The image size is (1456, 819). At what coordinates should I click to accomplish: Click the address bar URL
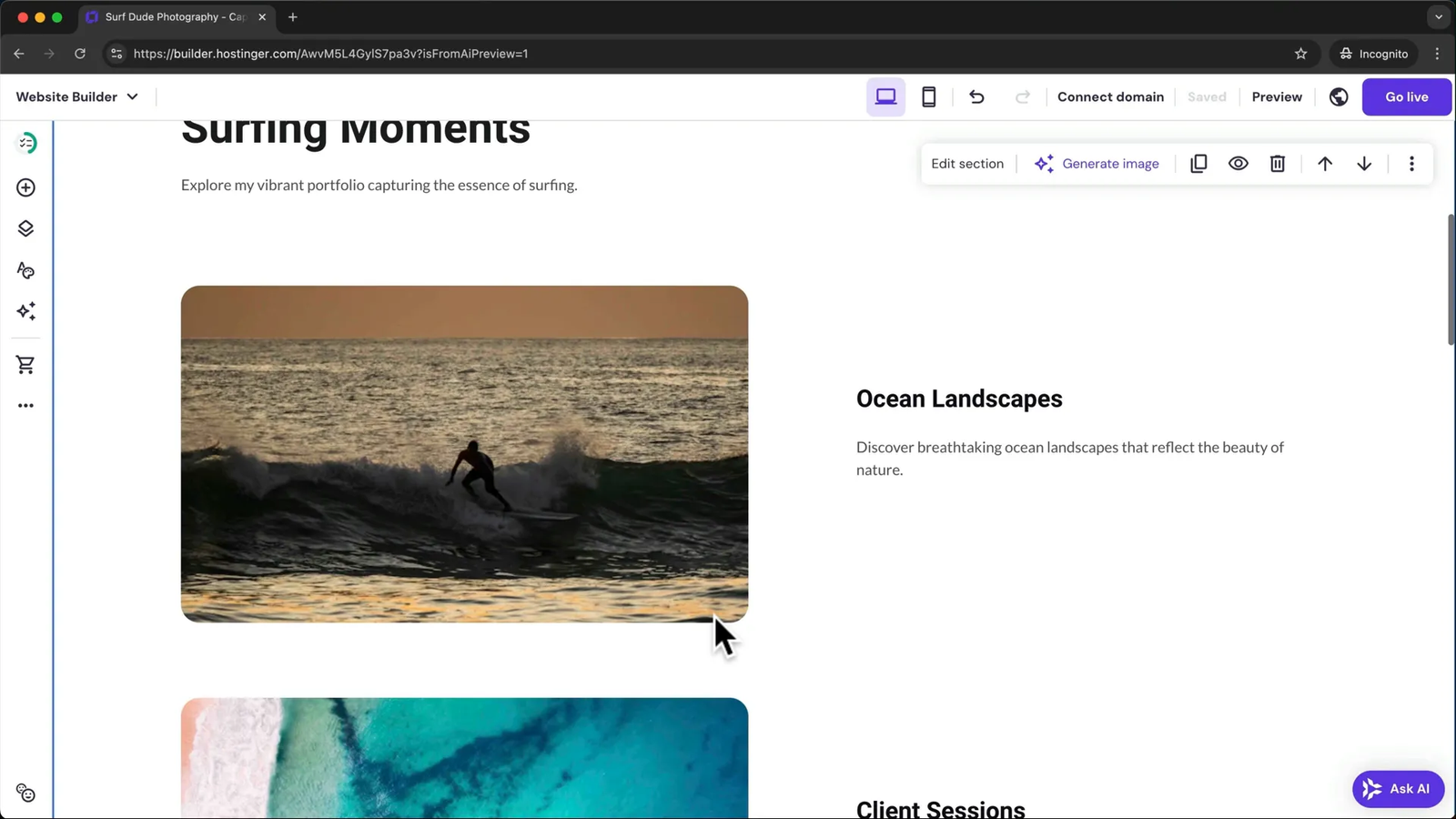(x=330, y=54)
